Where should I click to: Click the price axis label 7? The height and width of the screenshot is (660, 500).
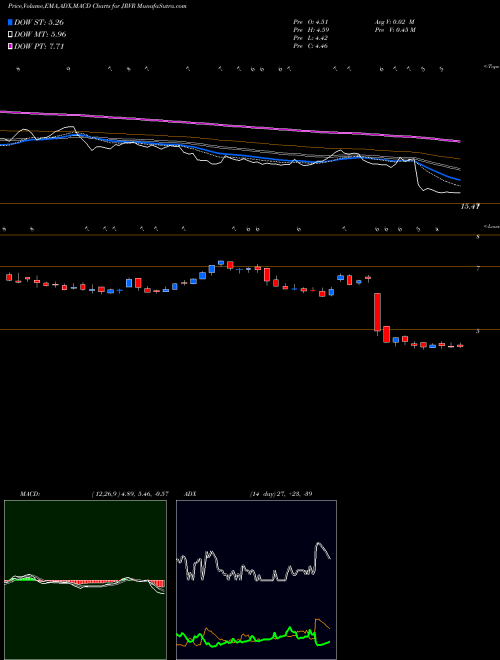click(478, 268)
